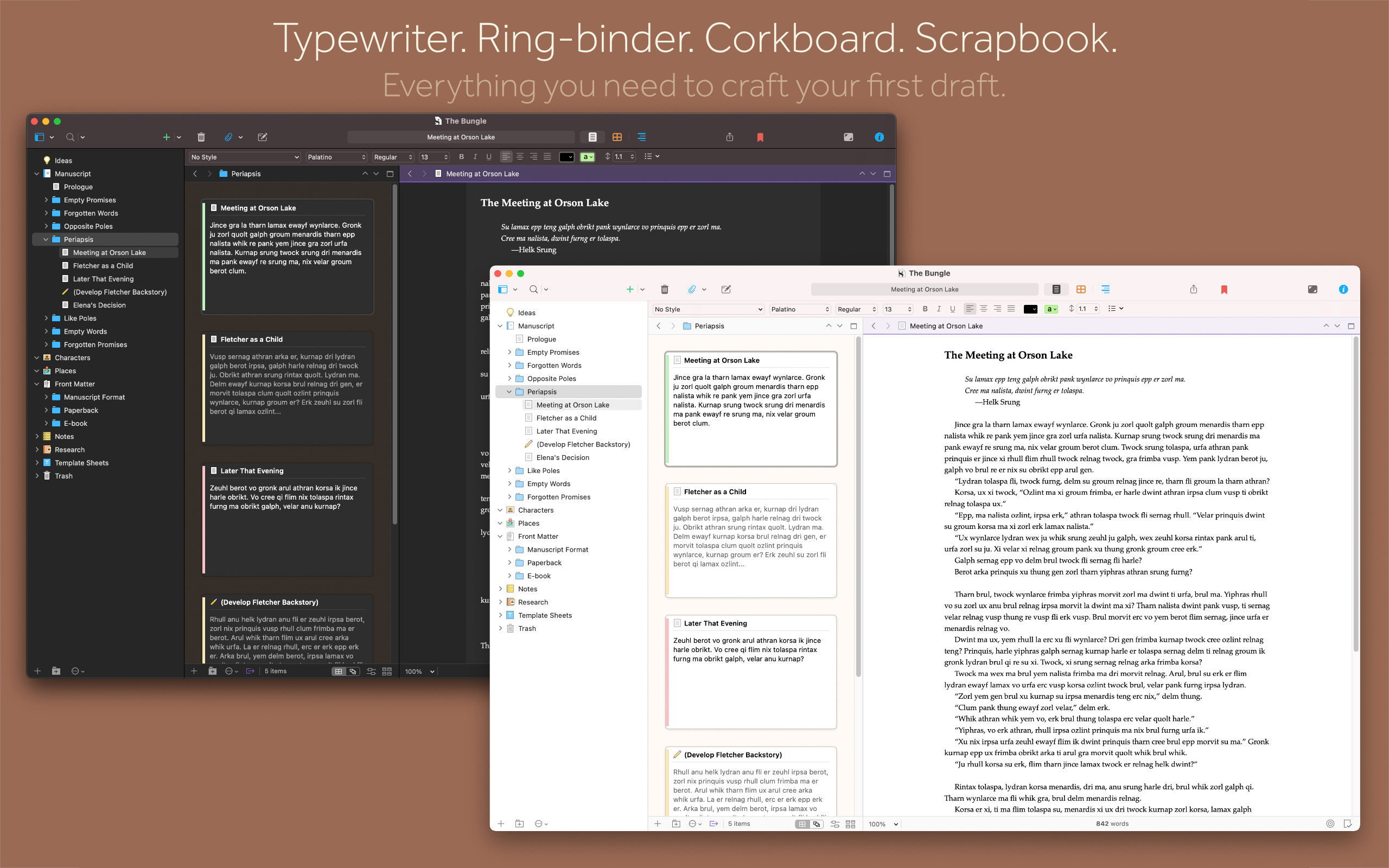The width and height of the screenshot is (1389, 868).
Task: Click the red bookmark icon in the toolbar
Action: (x=1224, y=289)
